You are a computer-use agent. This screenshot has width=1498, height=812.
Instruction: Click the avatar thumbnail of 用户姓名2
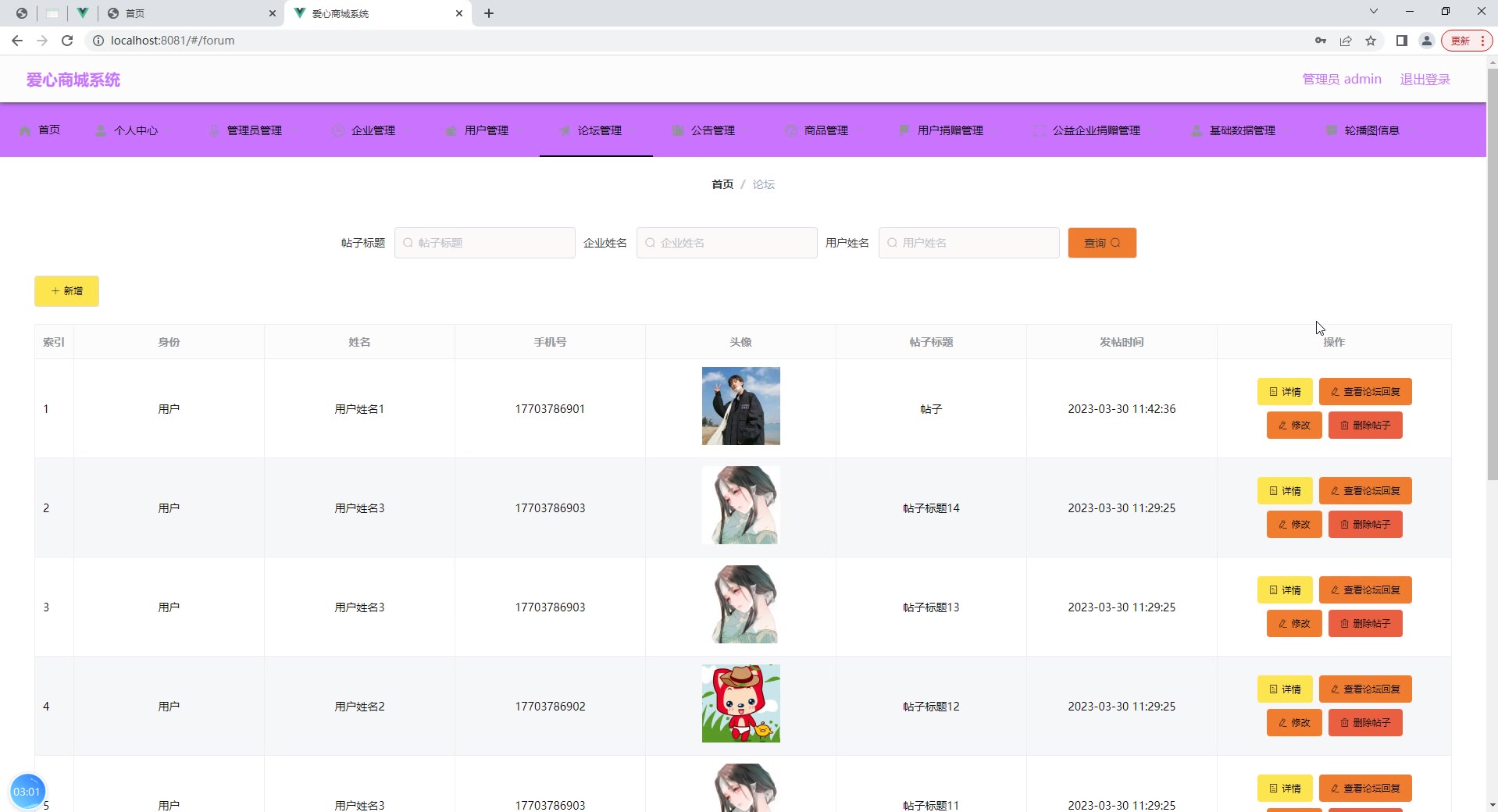(740, 703)
